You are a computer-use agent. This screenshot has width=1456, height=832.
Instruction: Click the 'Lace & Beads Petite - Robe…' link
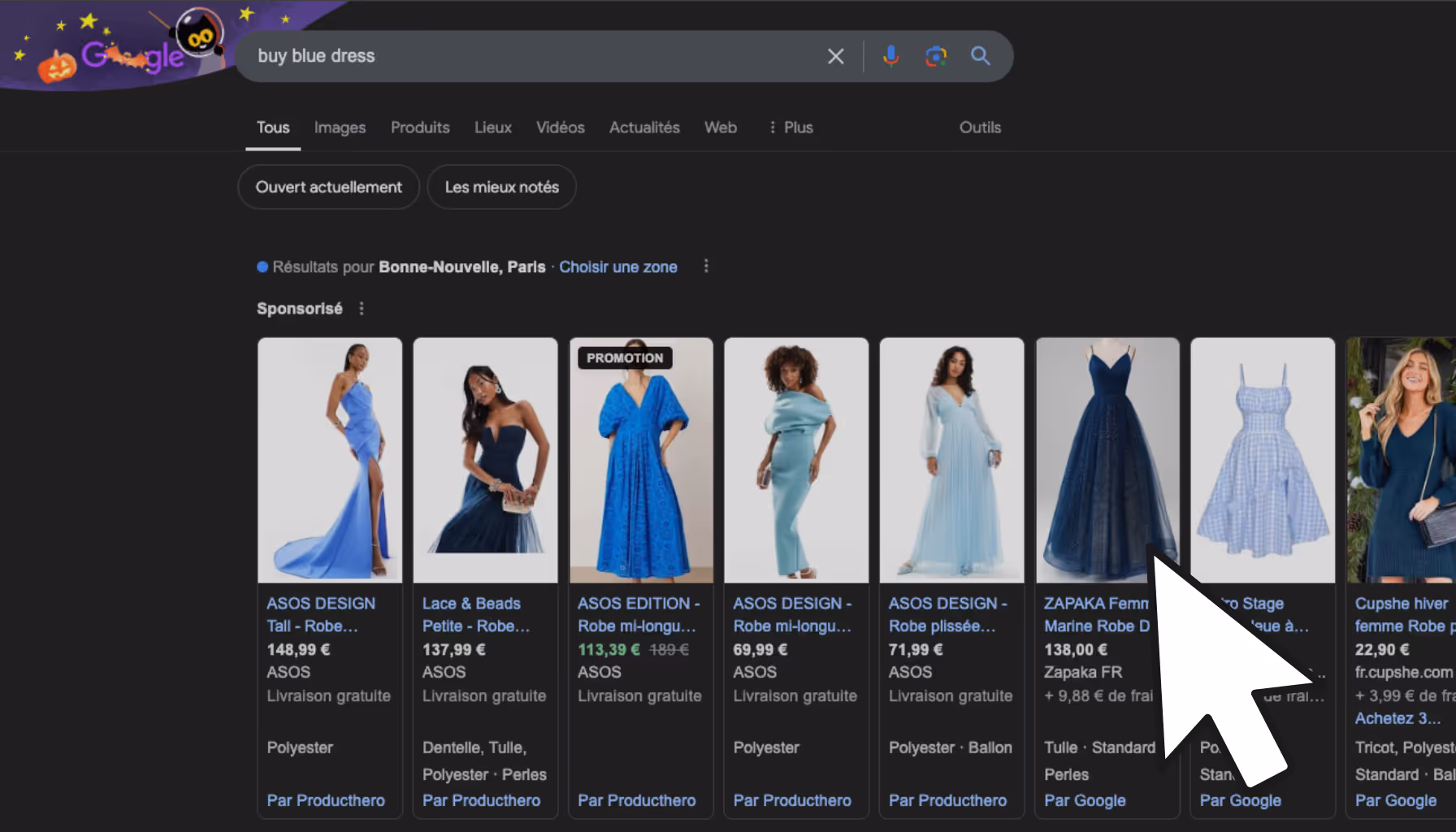click(x=476, y=615)
